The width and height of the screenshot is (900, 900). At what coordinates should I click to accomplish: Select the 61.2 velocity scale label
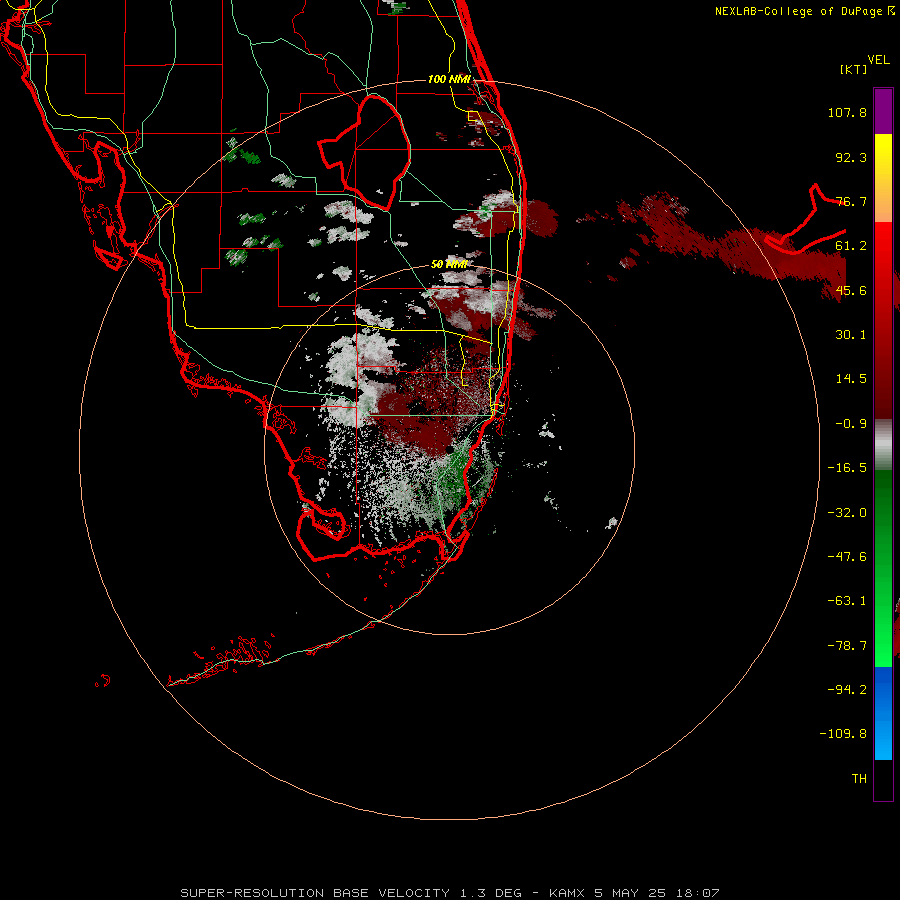tap(851, 246)
